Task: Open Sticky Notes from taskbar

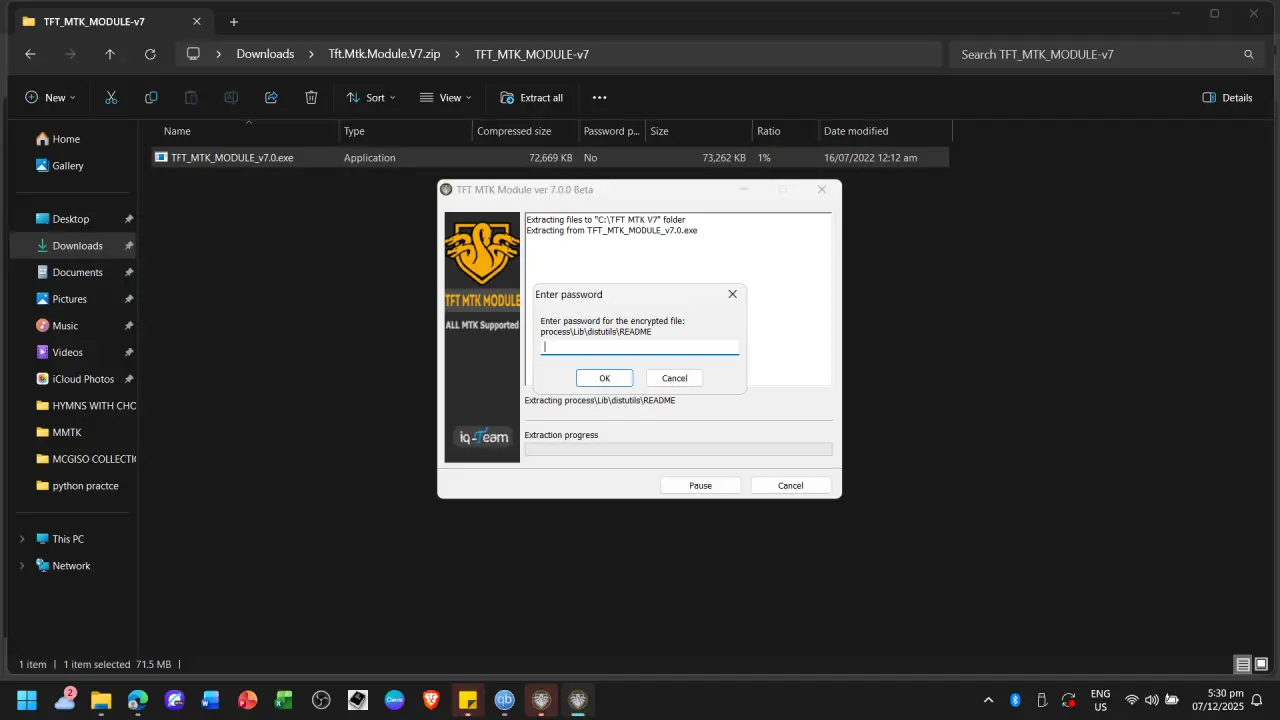Action: tap(467, 700)
